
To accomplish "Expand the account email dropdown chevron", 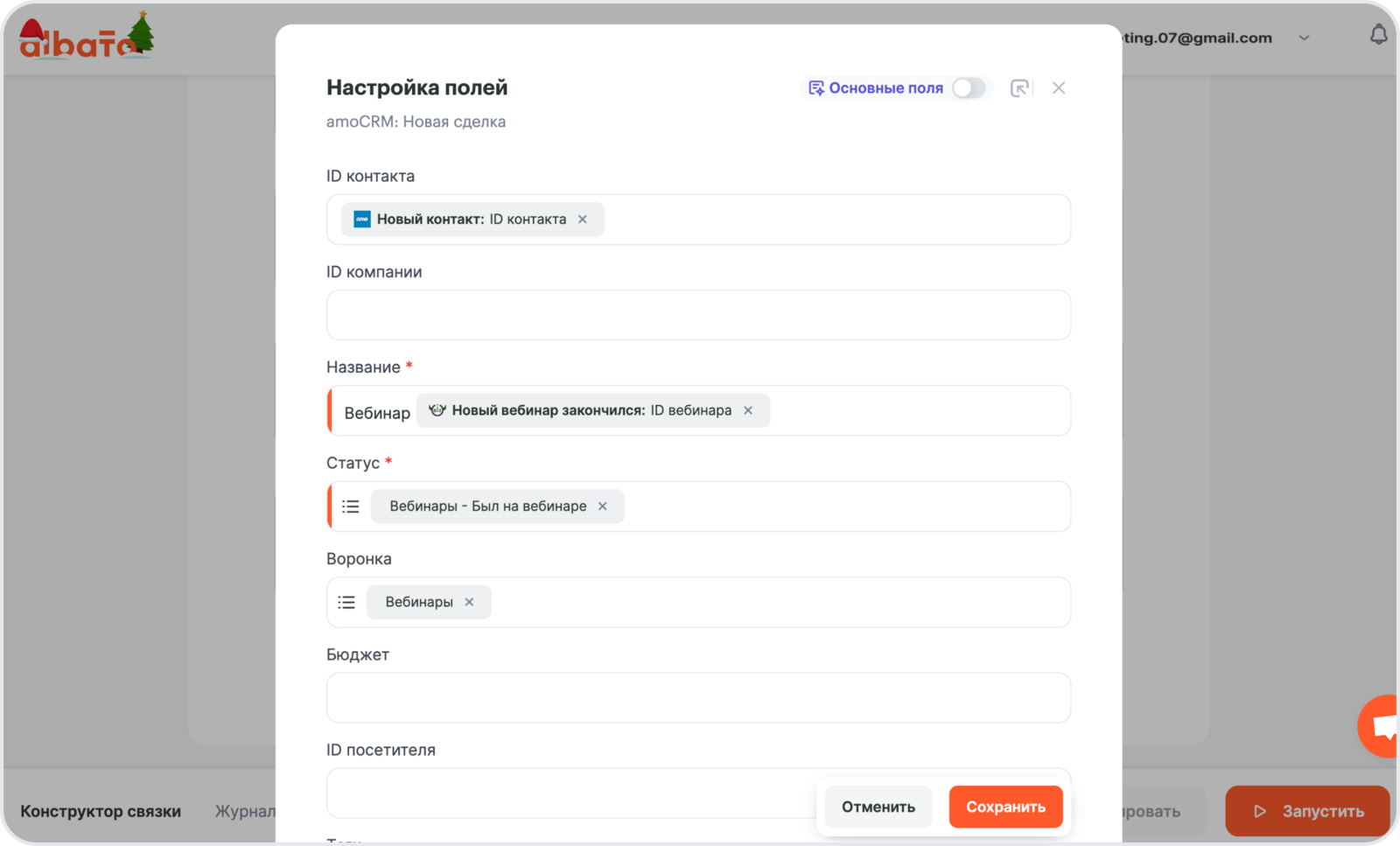I will tap(1304, 38).
